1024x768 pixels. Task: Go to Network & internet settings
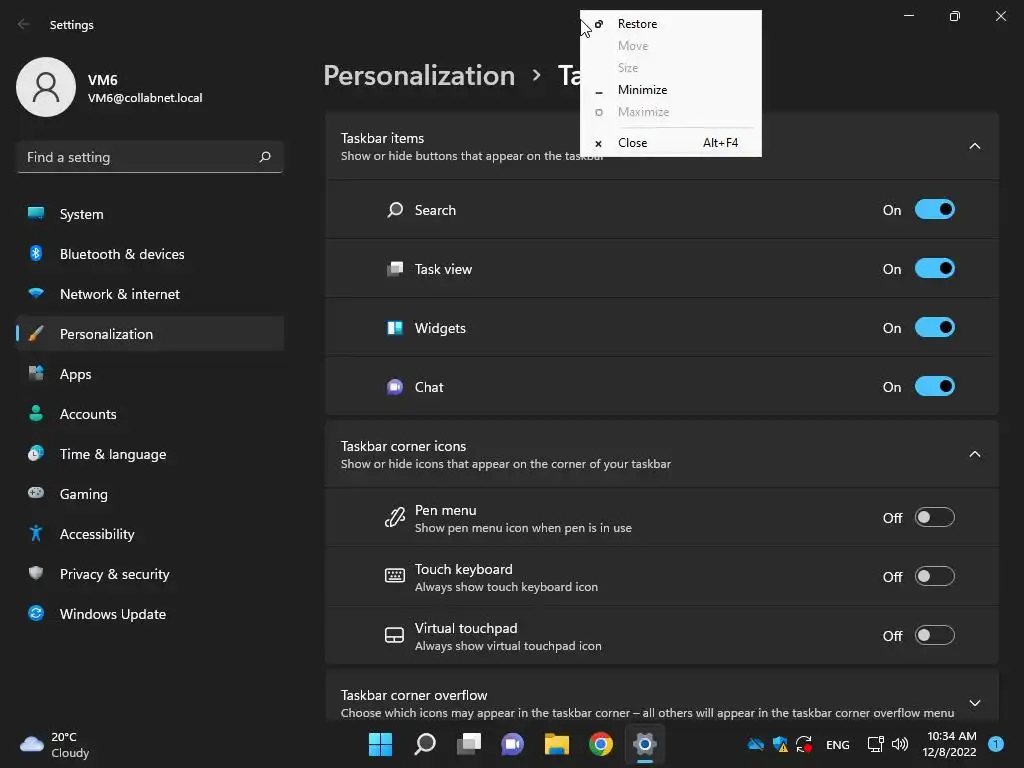[150, 294]
